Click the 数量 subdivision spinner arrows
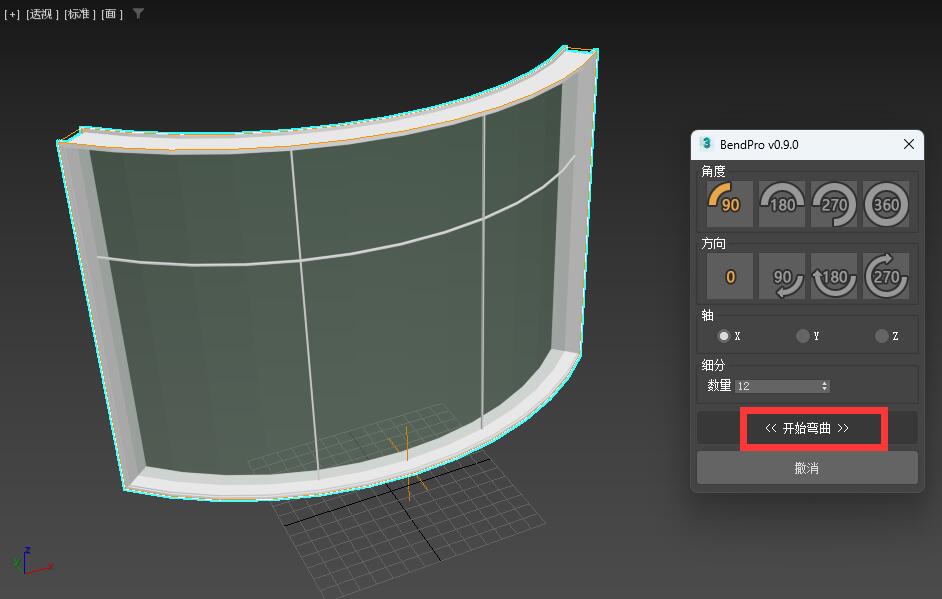The image size is (942, 599). point(825,386)
